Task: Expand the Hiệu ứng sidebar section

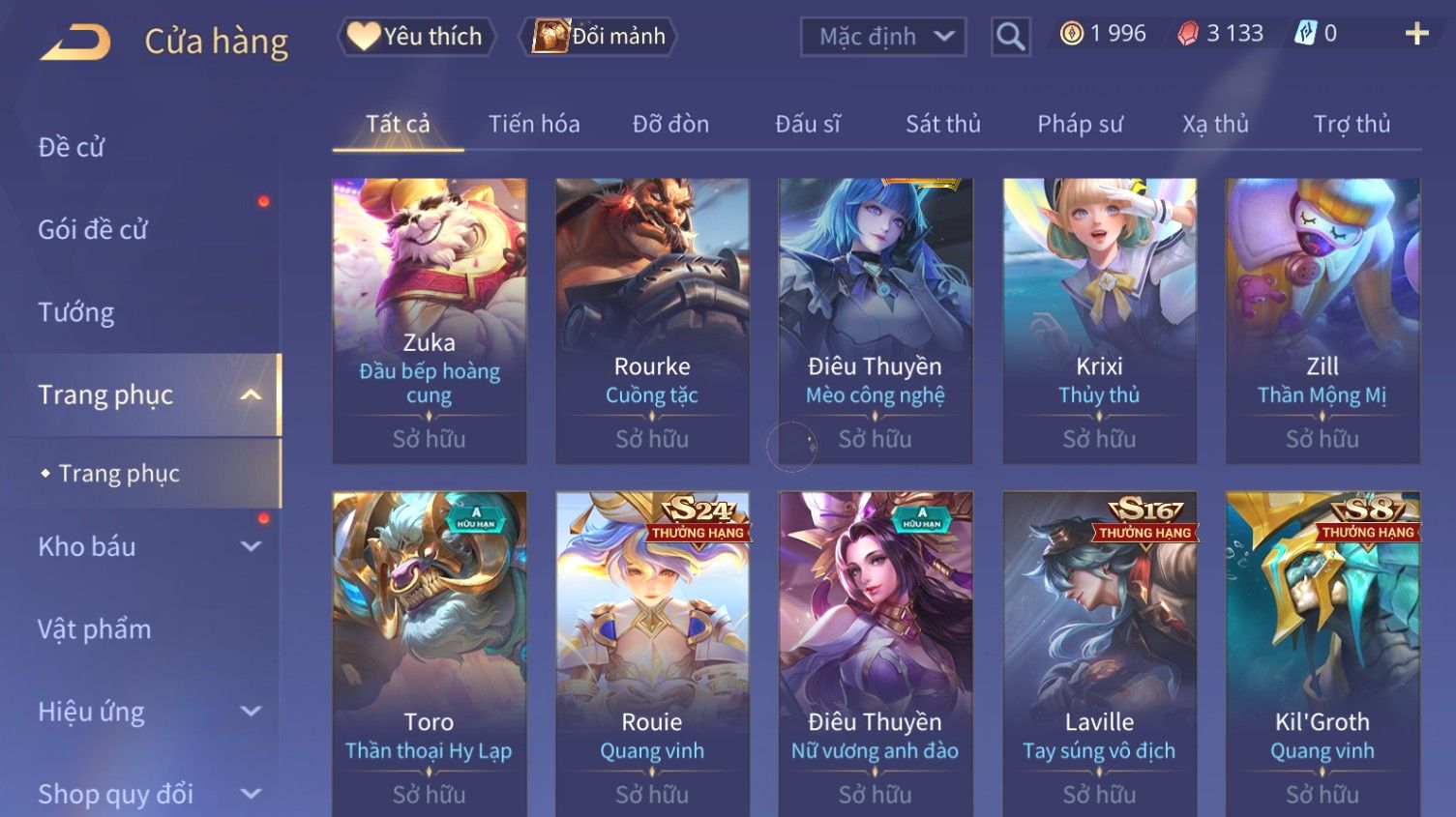Action: pos(251,712)
